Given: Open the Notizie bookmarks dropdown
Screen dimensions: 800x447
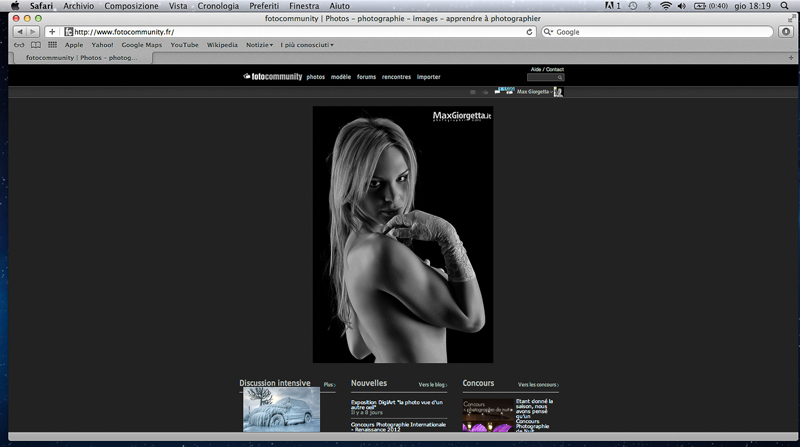Looking at the screenshot, I should 259,45.
